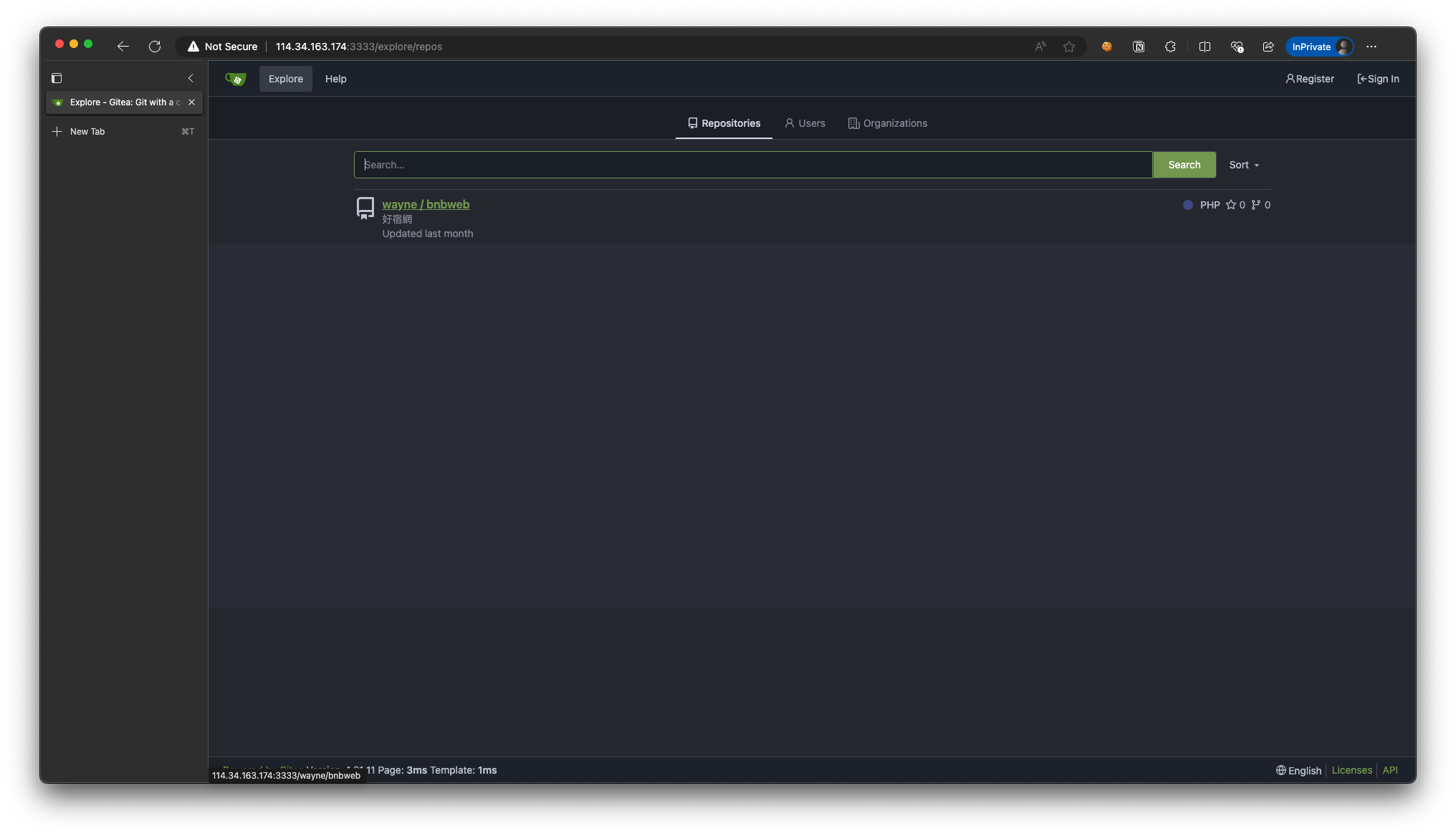The height and width of the screenshot is (836, 1456).
Task: Click the PHP language label
Action: [x=1210, y=205]
